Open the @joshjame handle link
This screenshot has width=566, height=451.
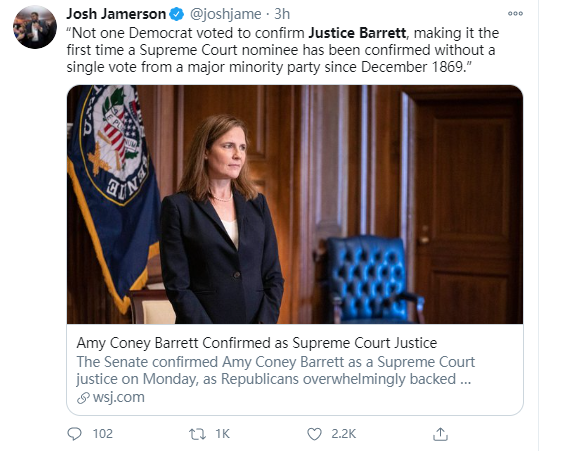click(225, 14)
